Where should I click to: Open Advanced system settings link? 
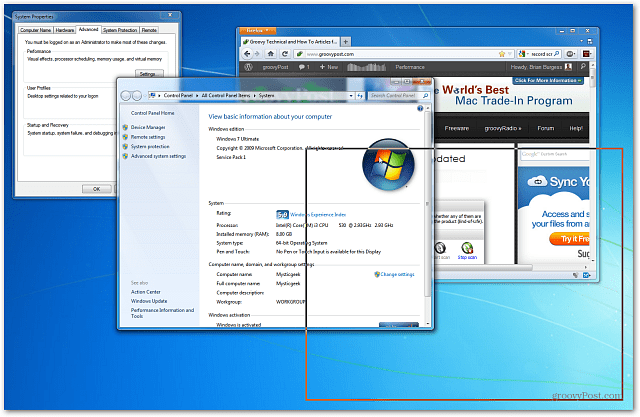158,156
